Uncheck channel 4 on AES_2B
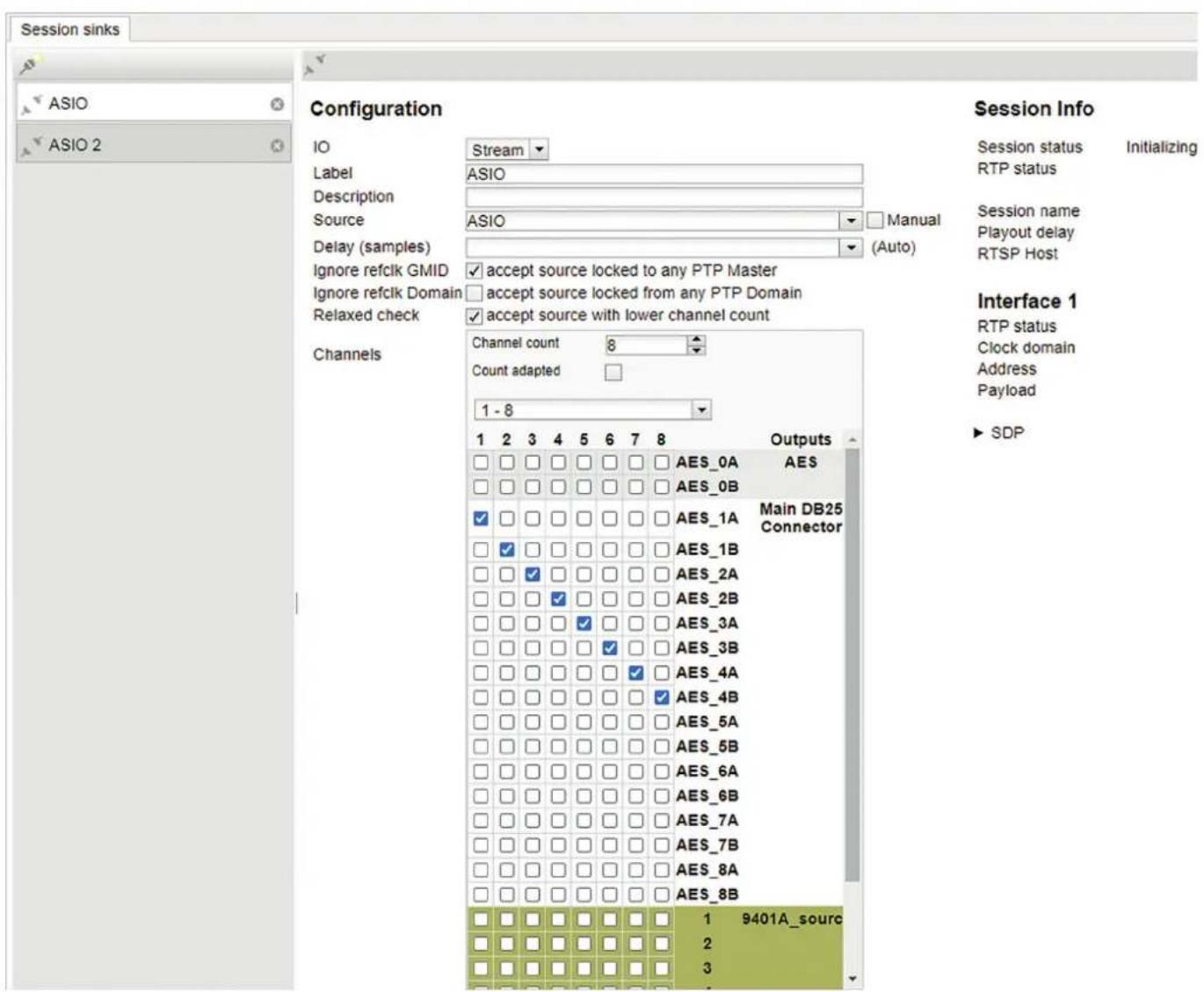The width and height of the screenshot is (1204, 992). [x=558, y=599]
